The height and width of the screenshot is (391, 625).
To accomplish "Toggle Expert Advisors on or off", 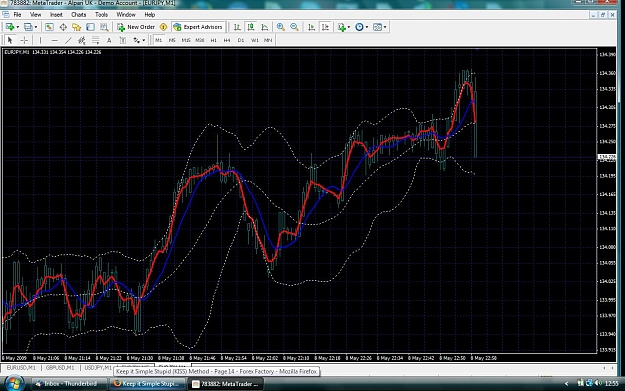I will click(198, 27).
